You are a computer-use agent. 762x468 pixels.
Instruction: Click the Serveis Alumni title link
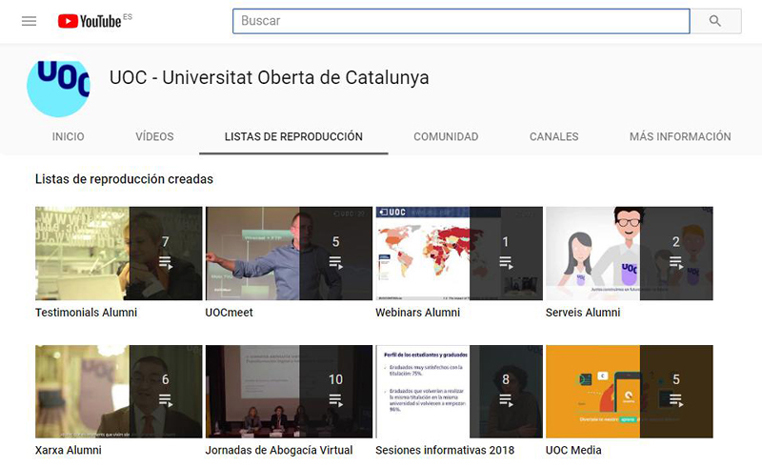583,312
